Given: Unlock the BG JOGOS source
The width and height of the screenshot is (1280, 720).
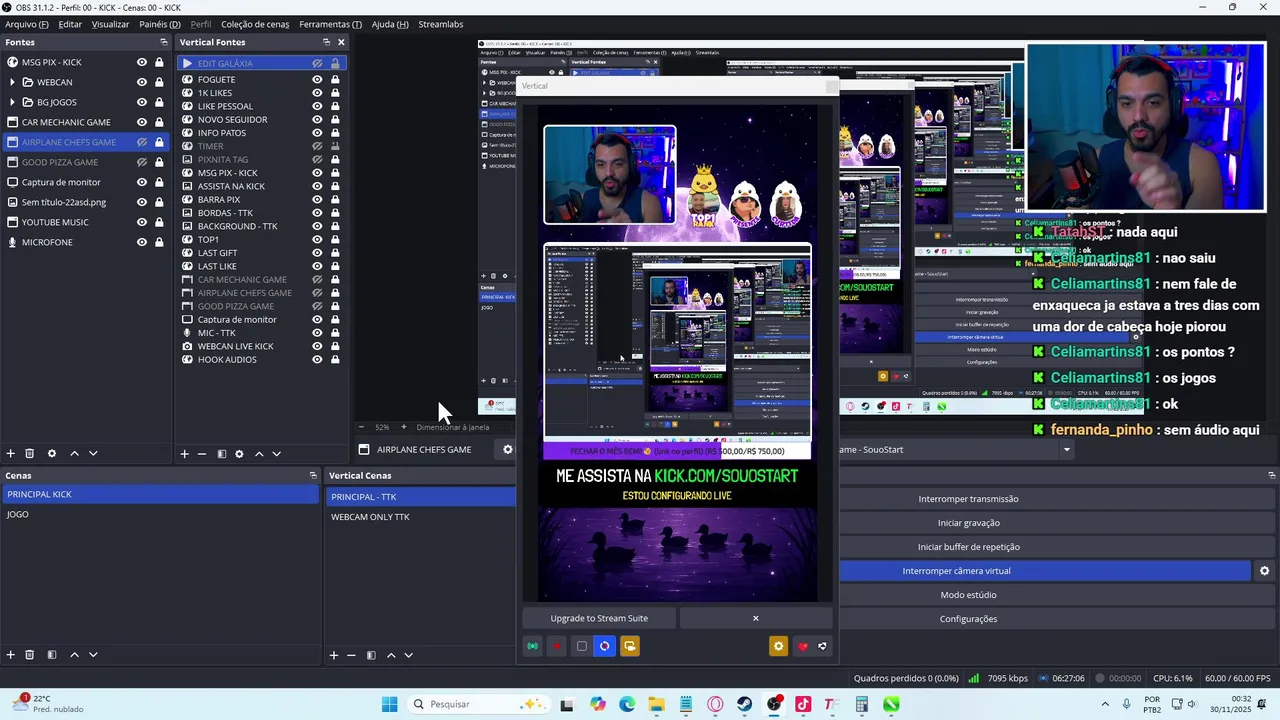Looking at the screenshot, I should pos(159,102).
